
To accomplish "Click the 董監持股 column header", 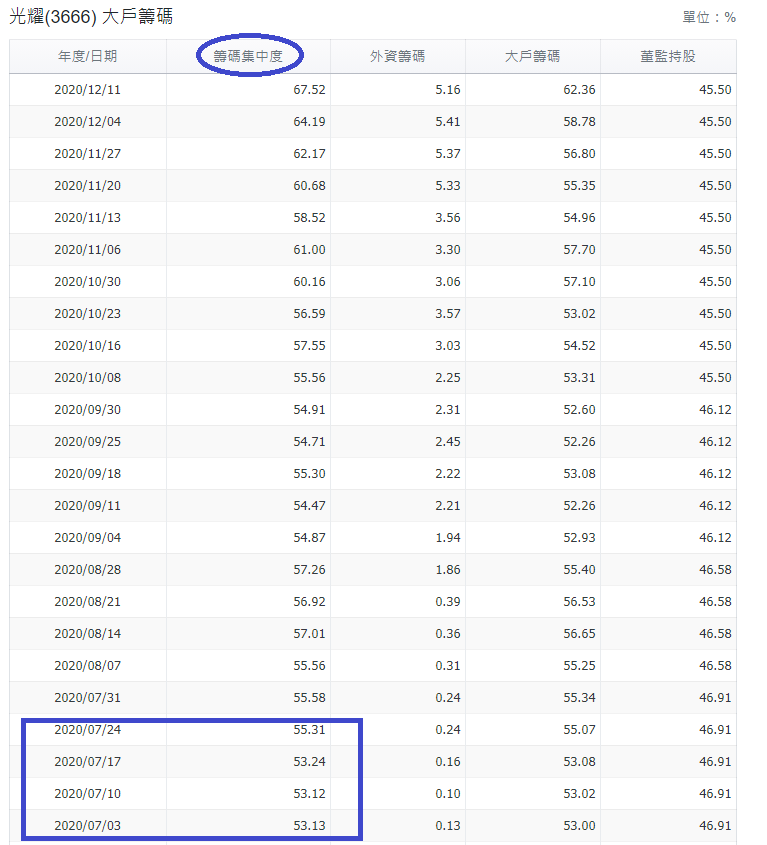I will 667,57.
